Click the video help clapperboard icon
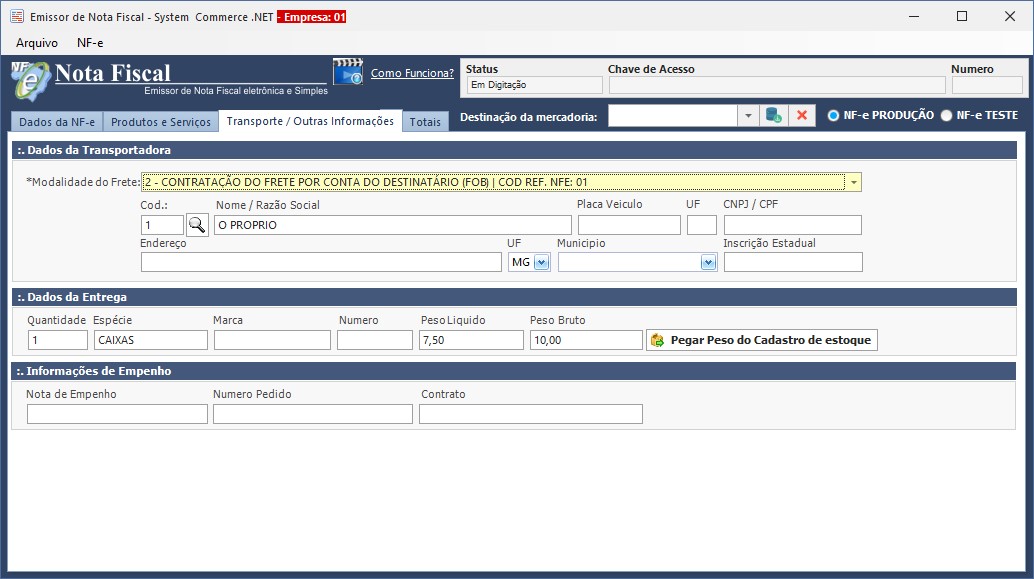This screenshot has height=579, width=1034. pos(348,73)
